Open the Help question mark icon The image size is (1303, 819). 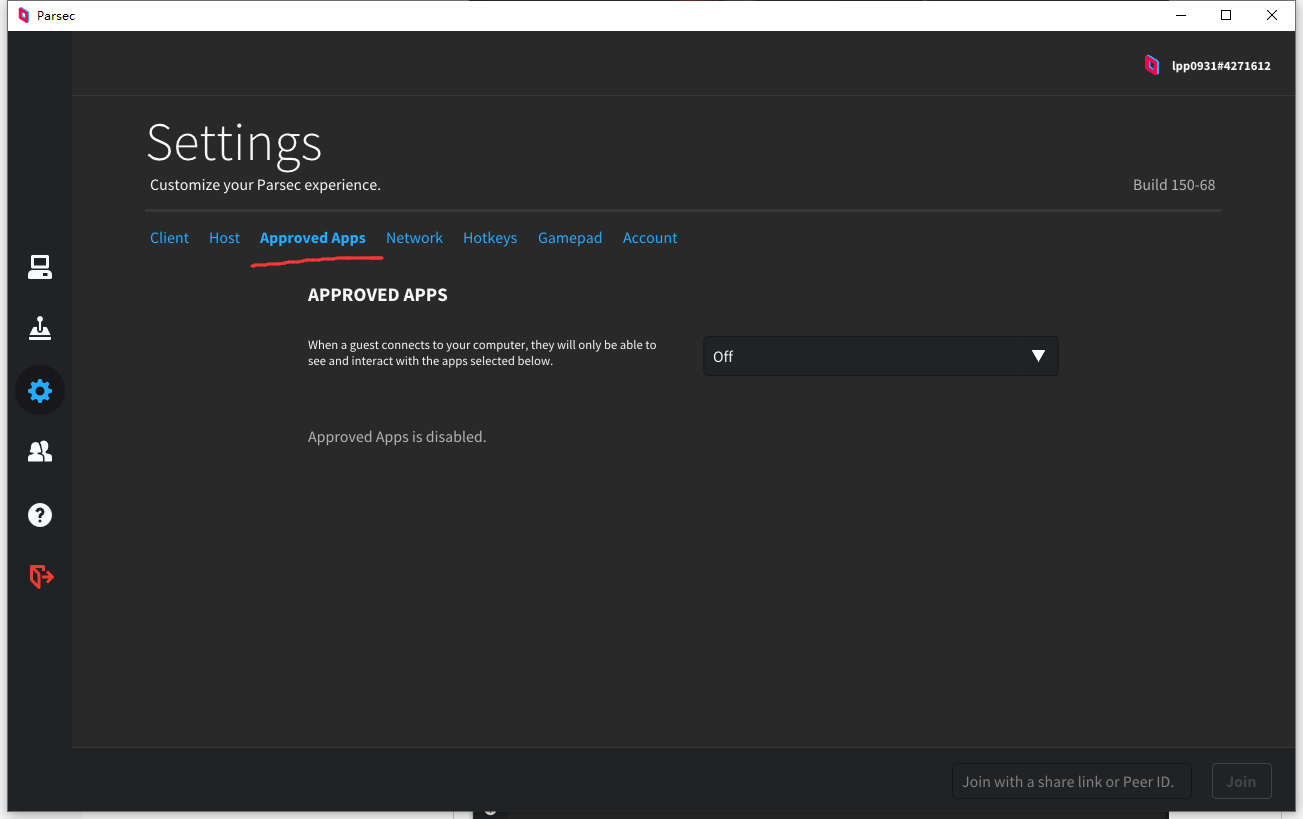pos(40,515)
